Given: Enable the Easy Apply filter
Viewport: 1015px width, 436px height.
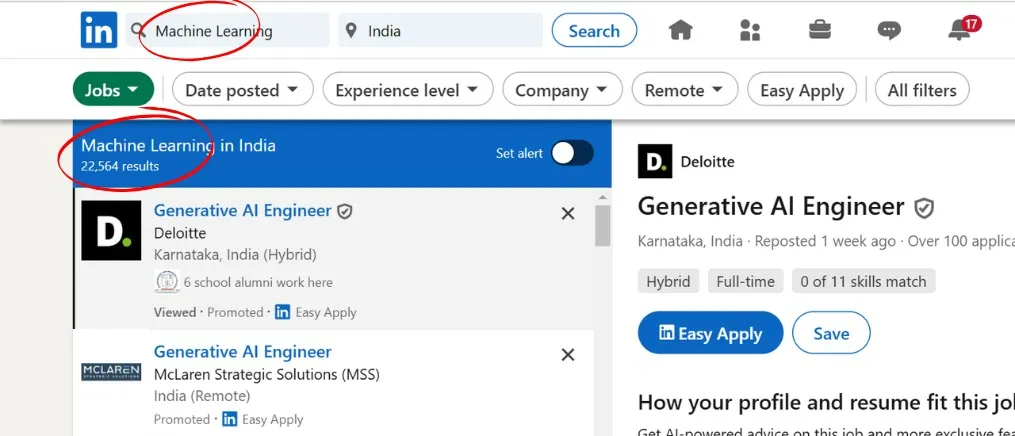Looking at the screenshot, I should [x=802, y=90].
